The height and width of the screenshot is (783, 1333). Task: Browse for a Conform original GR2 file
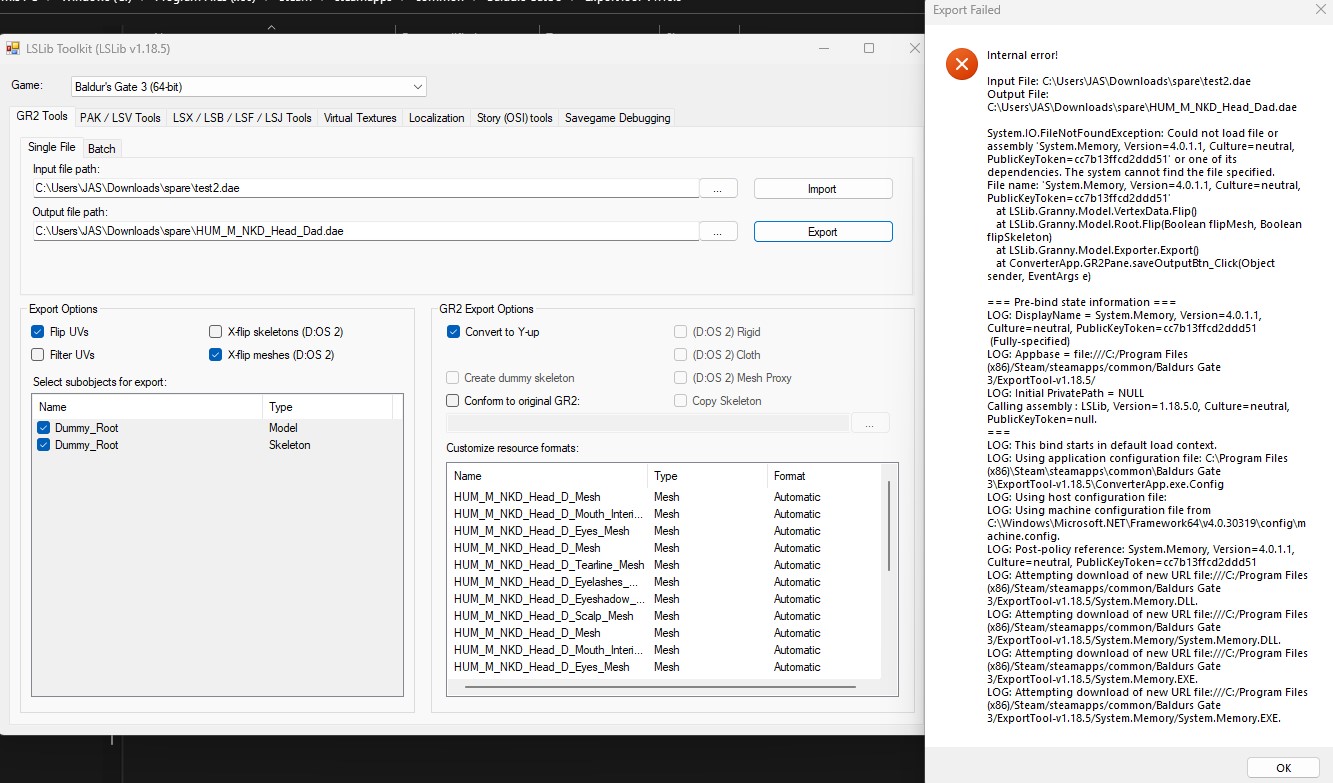coord(869,423)
